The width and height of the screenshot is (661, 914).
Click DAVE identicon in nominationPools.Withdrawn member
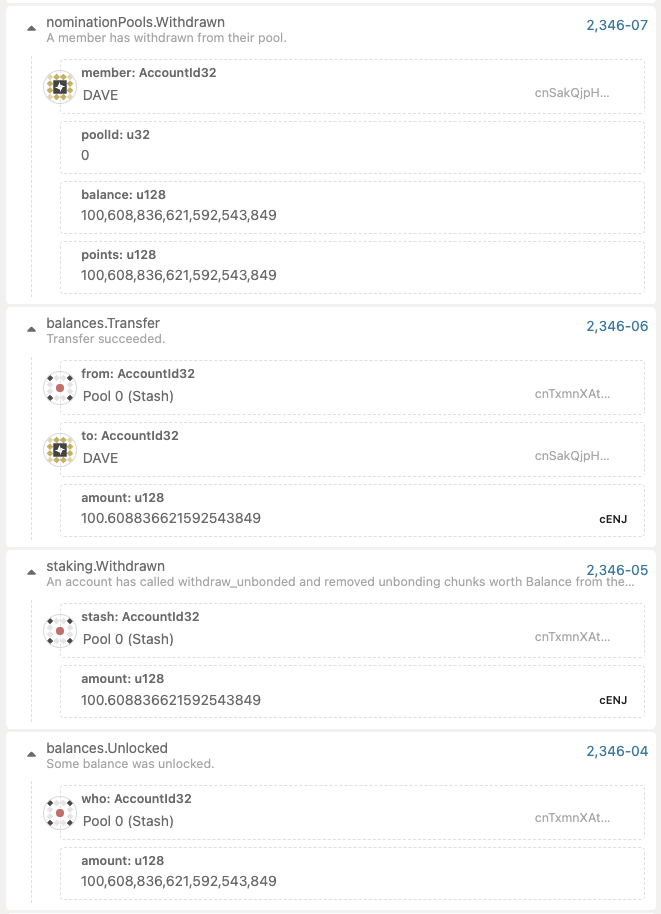click(60, 87)
